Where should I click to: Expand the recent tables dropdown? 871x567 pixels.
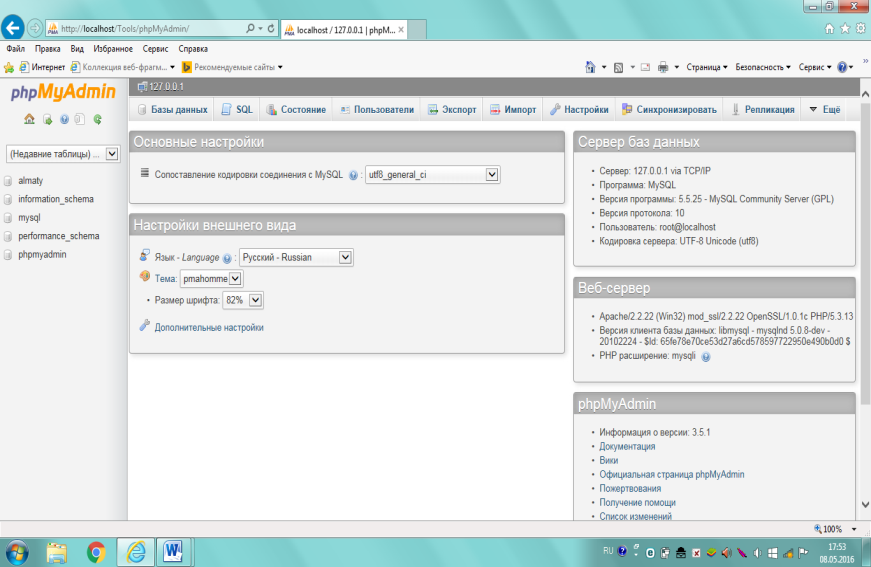click(63, 154)
